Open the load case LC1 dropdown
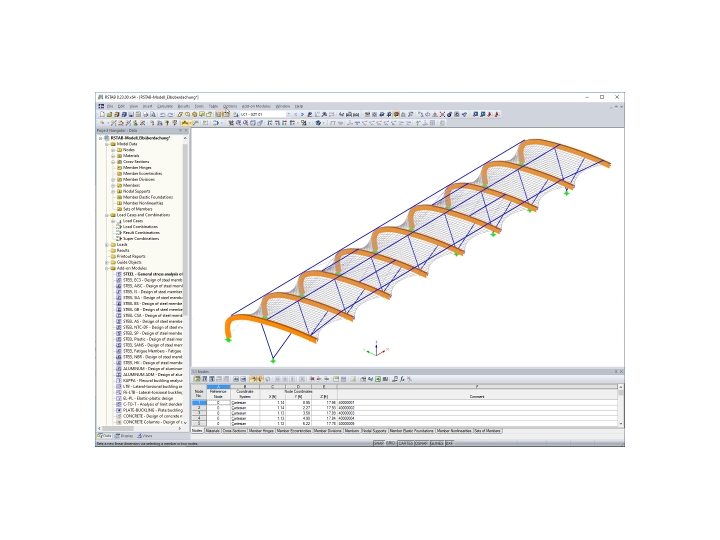Image resolution: width=720 pixels, height=540 pixels. [289, 114]
